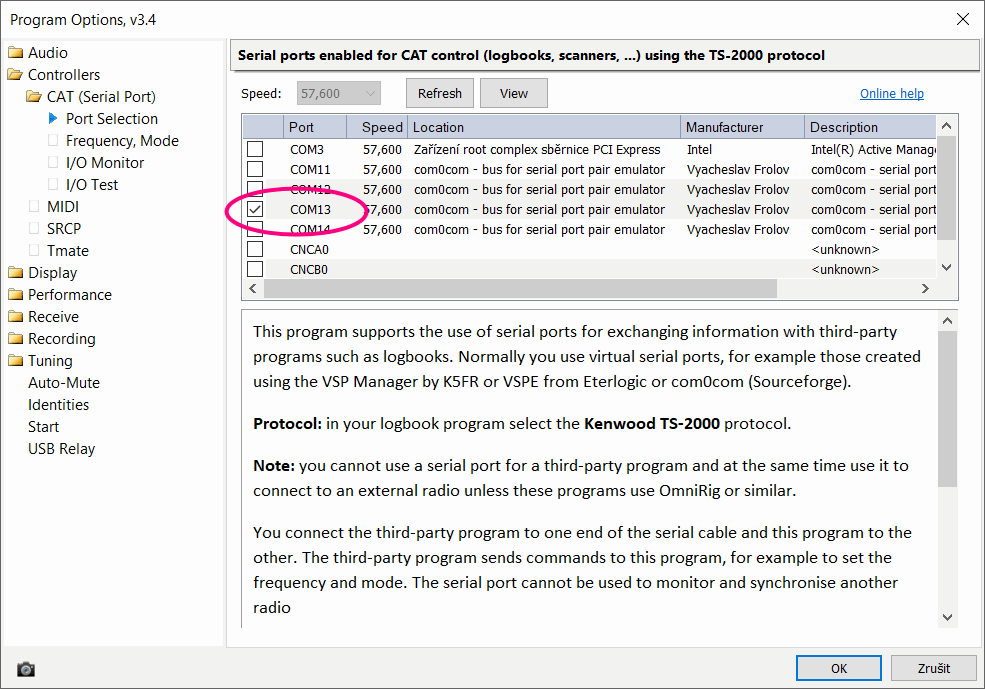Click the CAT (Serial Port) folder icon
Viewport: 985px width, 689px height.
click(x=34, y=96)
